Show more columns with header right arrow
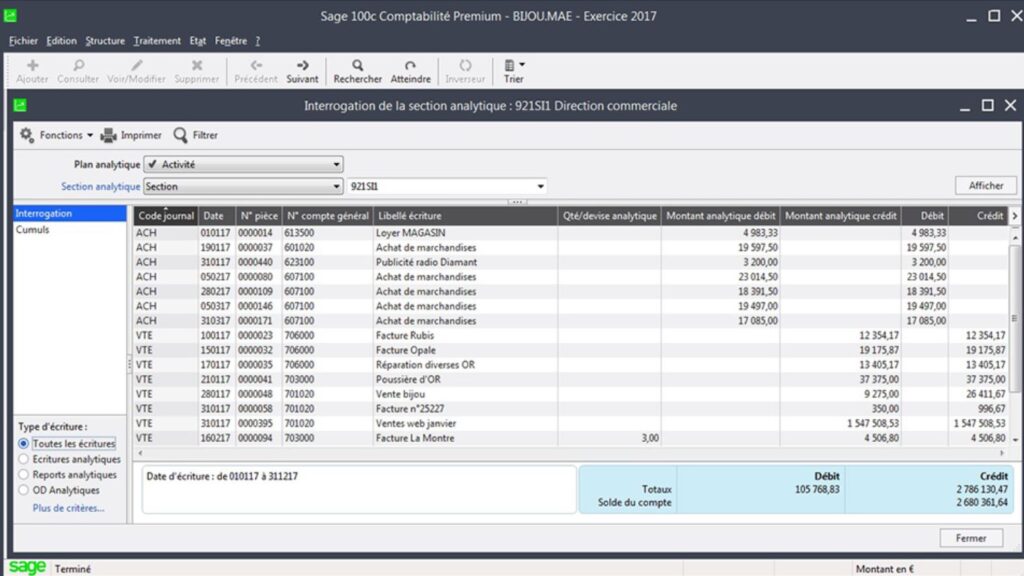Screen dimensions: 1024x576 [x=1014, y=216]
